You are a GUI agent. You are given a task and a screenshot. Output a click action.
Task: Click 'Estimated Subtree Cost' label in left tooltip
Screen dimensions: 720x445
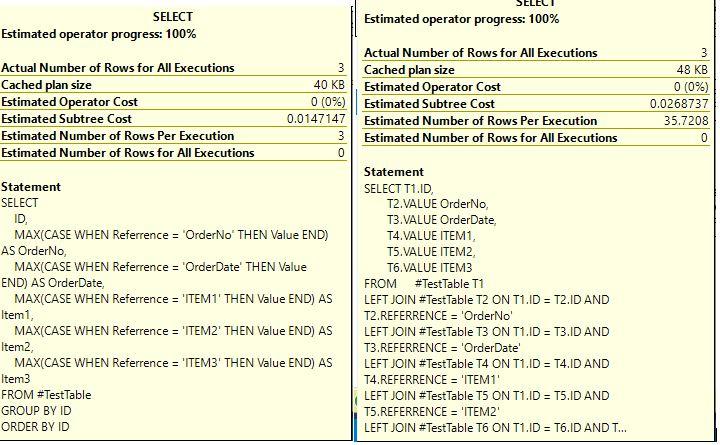point(67,119)
